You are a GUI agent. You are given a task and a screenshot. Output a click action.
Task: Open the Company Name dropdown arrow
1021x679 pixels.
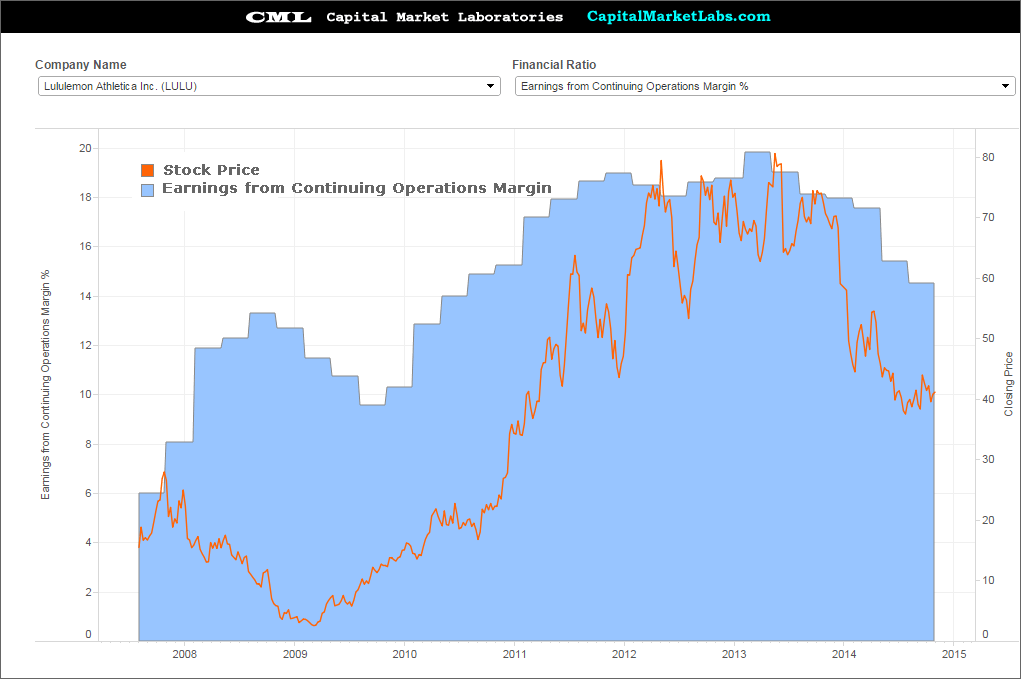(490, 86)
